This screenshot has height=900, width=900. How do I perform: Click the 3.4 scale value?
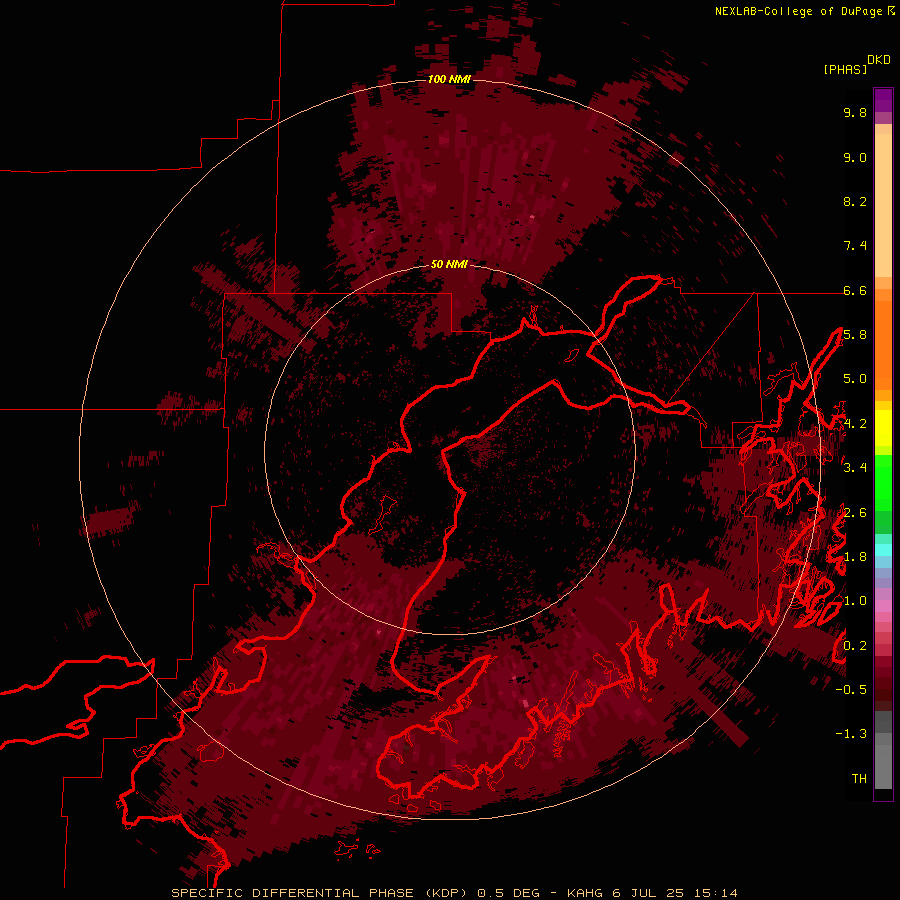(855, 468)
